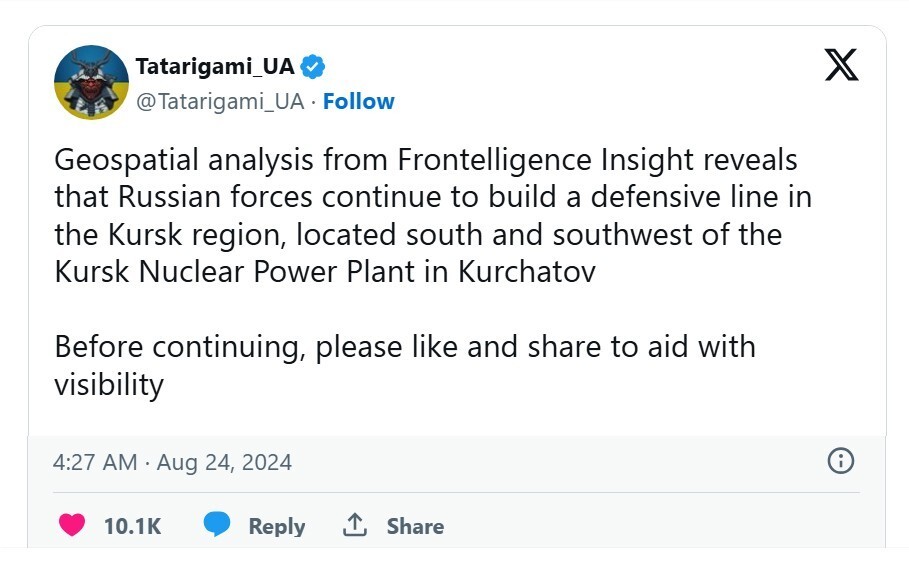Click the X logo in the tweet corner
Image resolution: width=909 pixels, height=576 pixels.
841,66
